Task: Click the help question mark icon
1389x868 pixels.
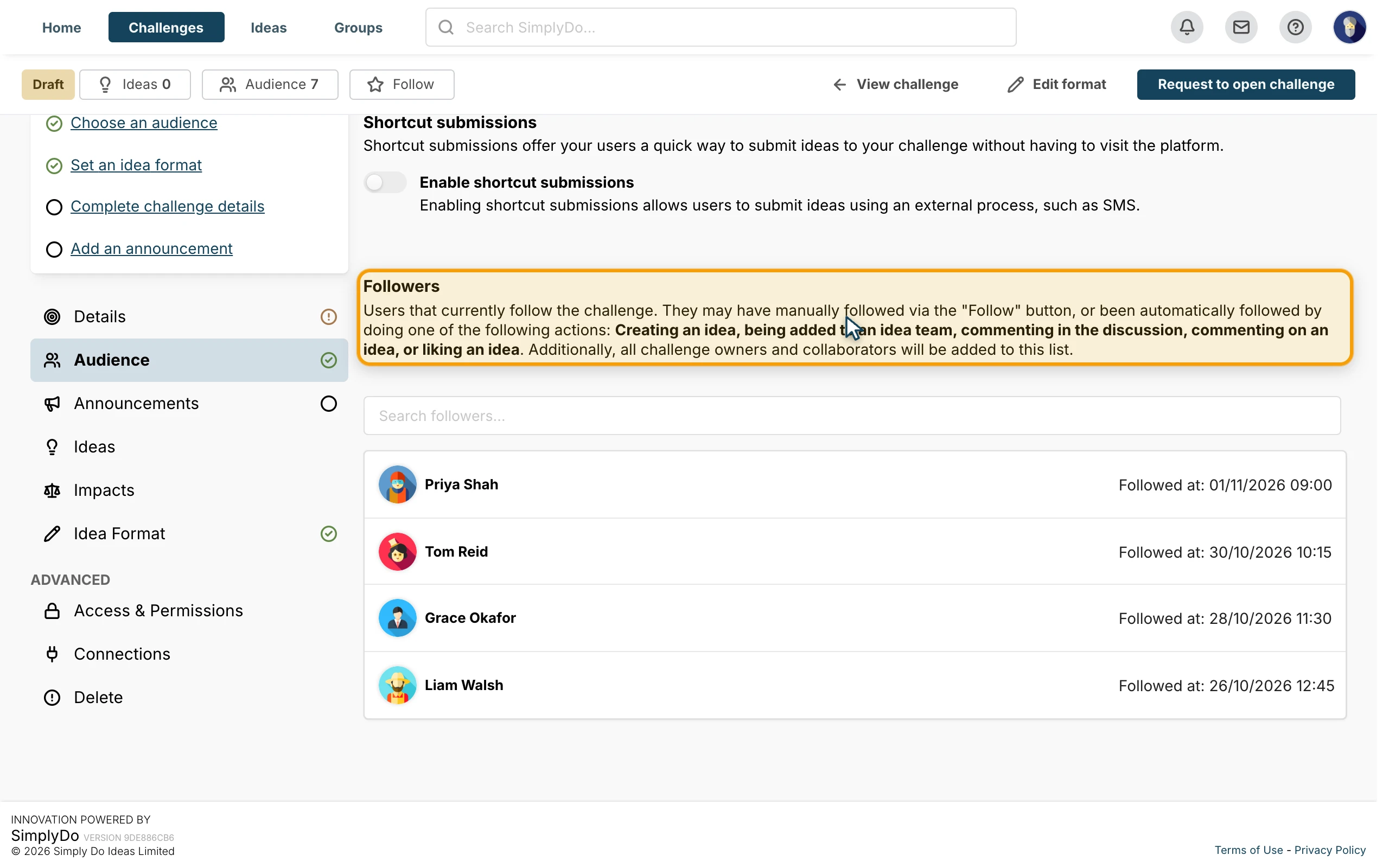Action: 1295,27
